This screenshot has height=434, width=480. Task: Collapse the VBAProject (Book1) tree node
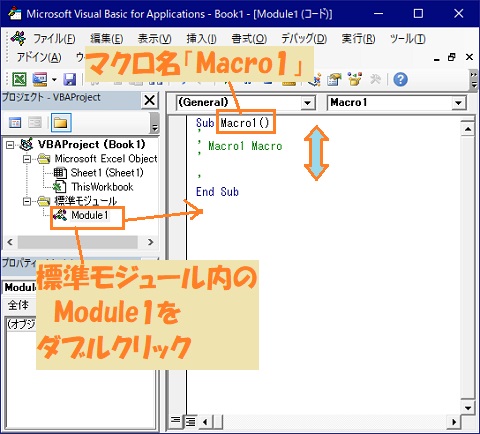pyautogui.click(x=10, y=145)
